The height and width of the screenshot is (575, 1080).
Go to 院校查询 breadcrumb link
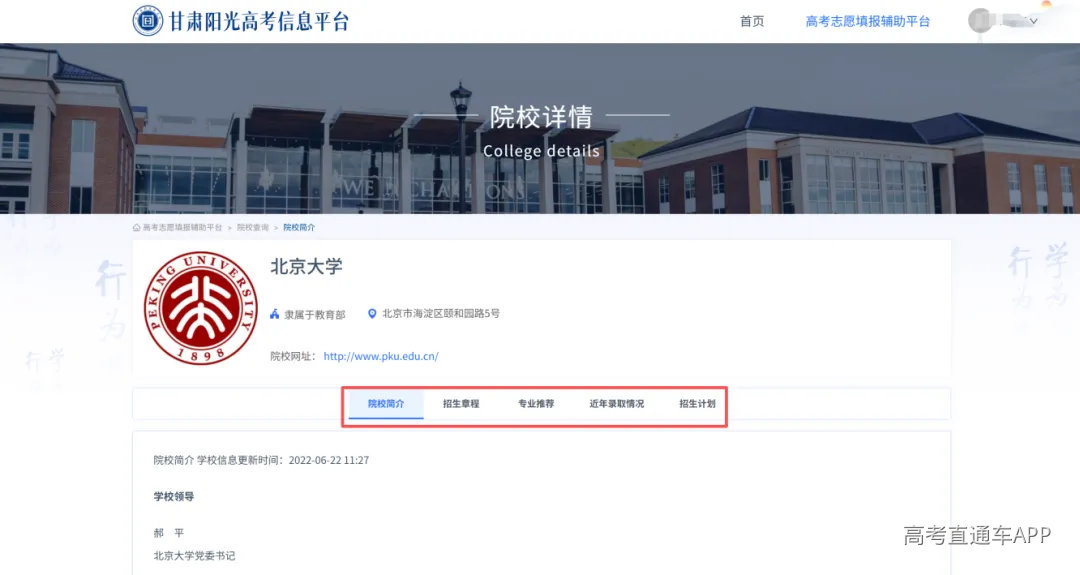pyautogui.click(x=252, y=227)
